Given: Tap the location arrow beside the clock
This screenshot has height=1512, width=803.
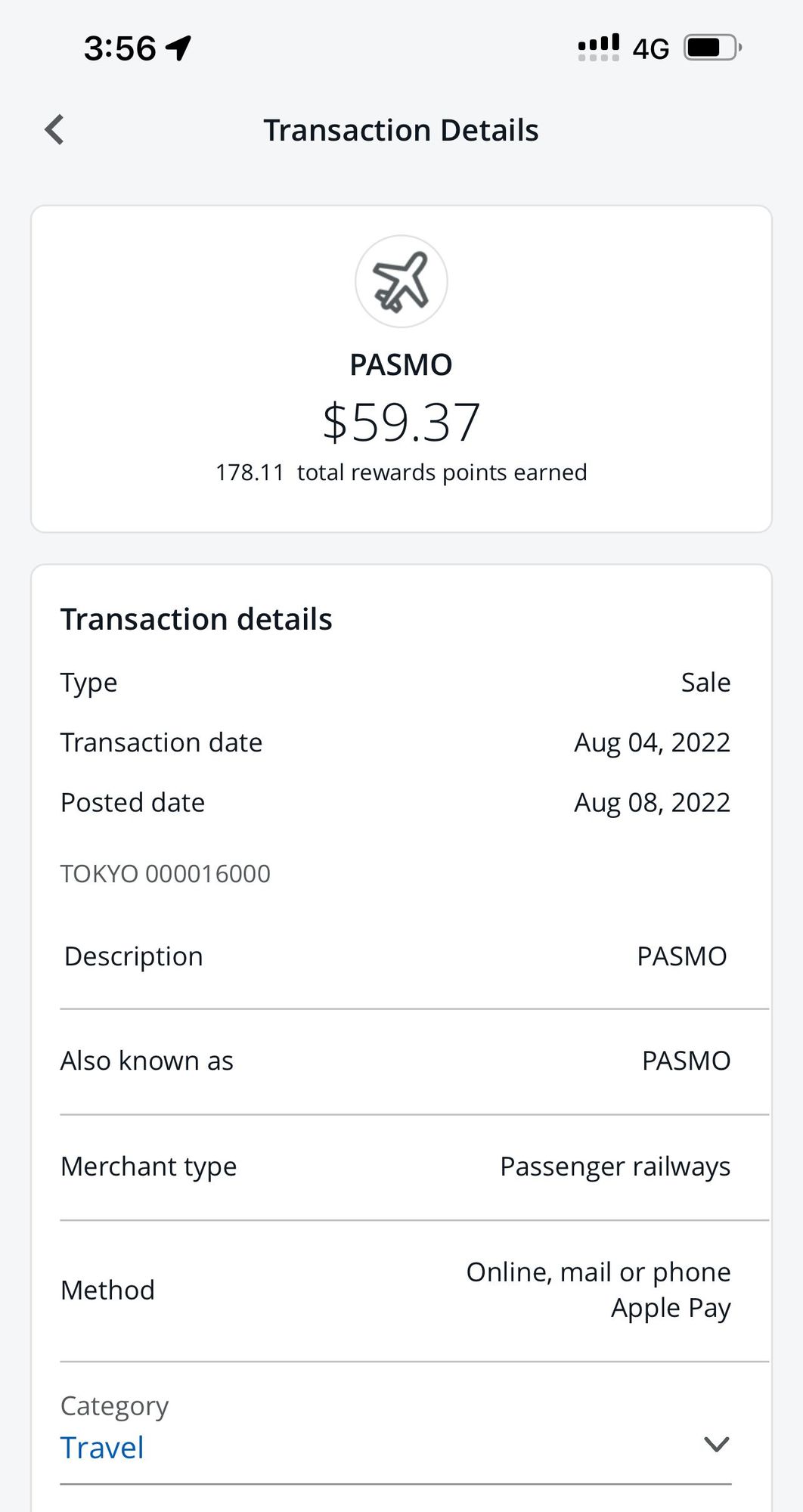Looking at the screenshot, I should point(178,48).
